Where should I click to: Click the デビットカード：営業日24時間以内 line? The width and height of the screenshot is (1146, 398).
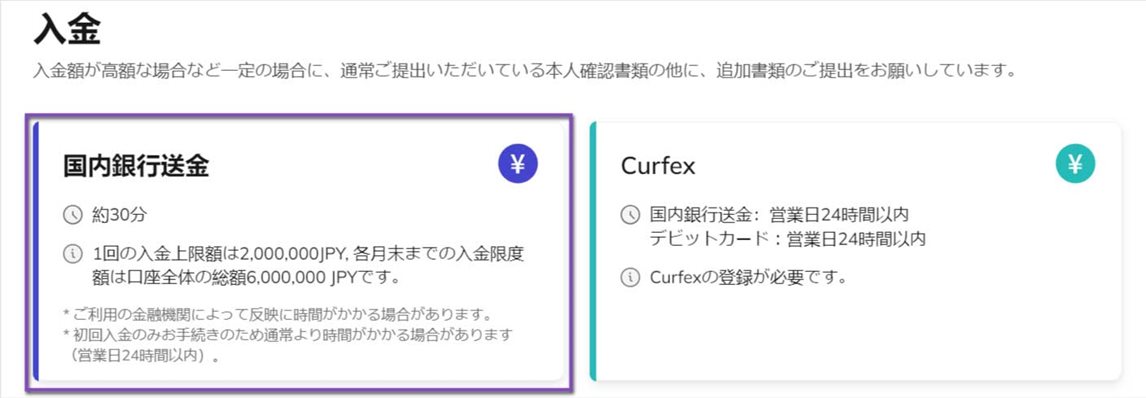coord(788,238)
